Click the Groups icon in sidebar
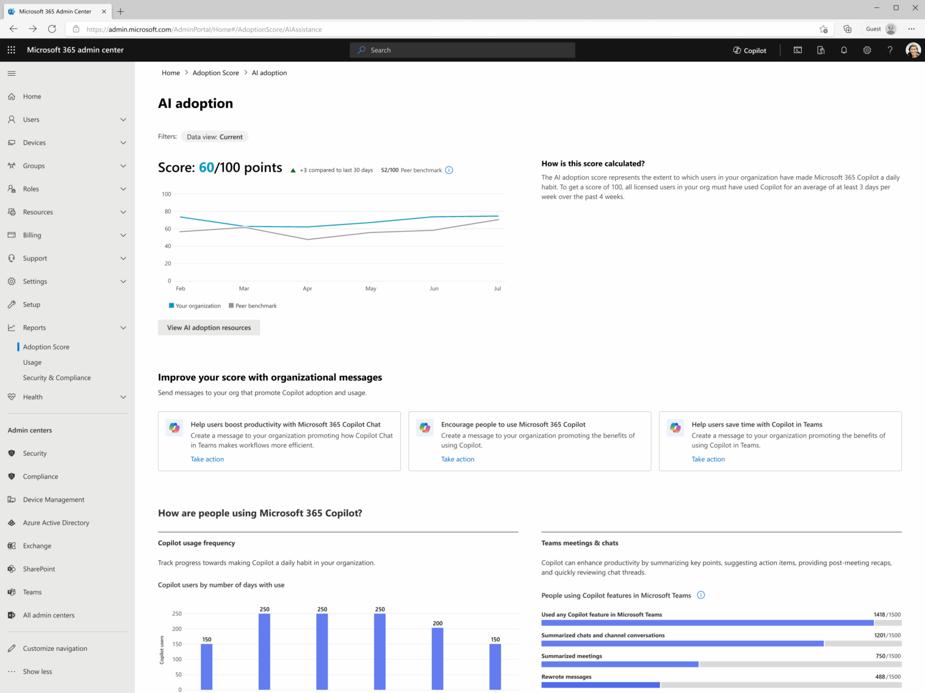 click(11, 166)
